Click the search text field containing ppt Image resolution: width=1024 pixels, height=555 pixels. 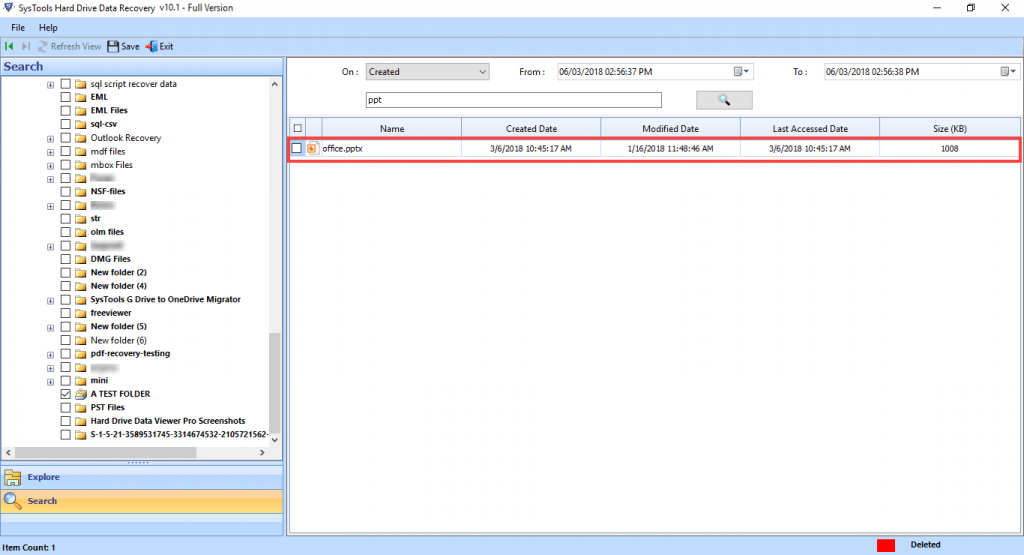click(x=513, y=100)
